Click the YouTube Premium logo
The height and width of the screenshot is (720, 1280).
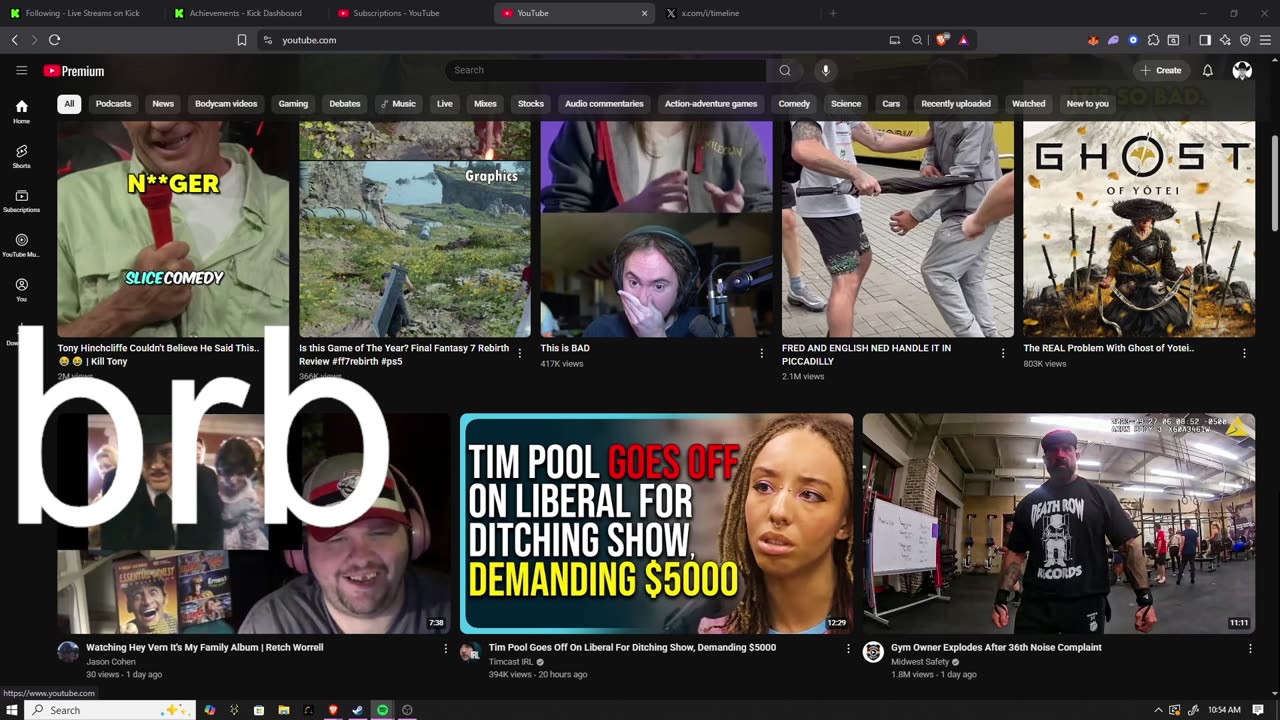coord(74,71)
